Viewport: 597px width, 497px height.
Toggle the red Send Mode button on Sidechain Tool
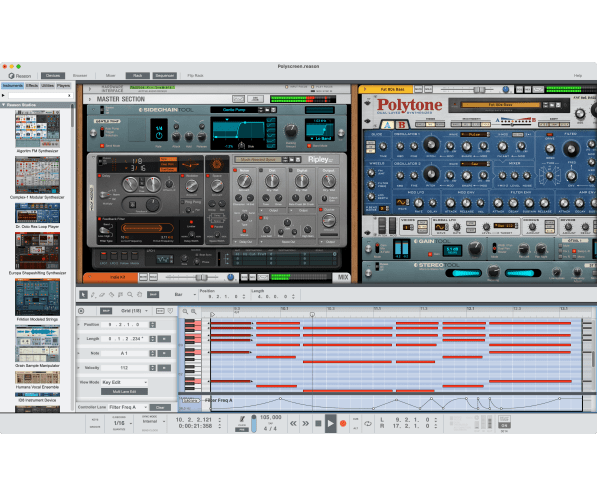coord(102,145)
